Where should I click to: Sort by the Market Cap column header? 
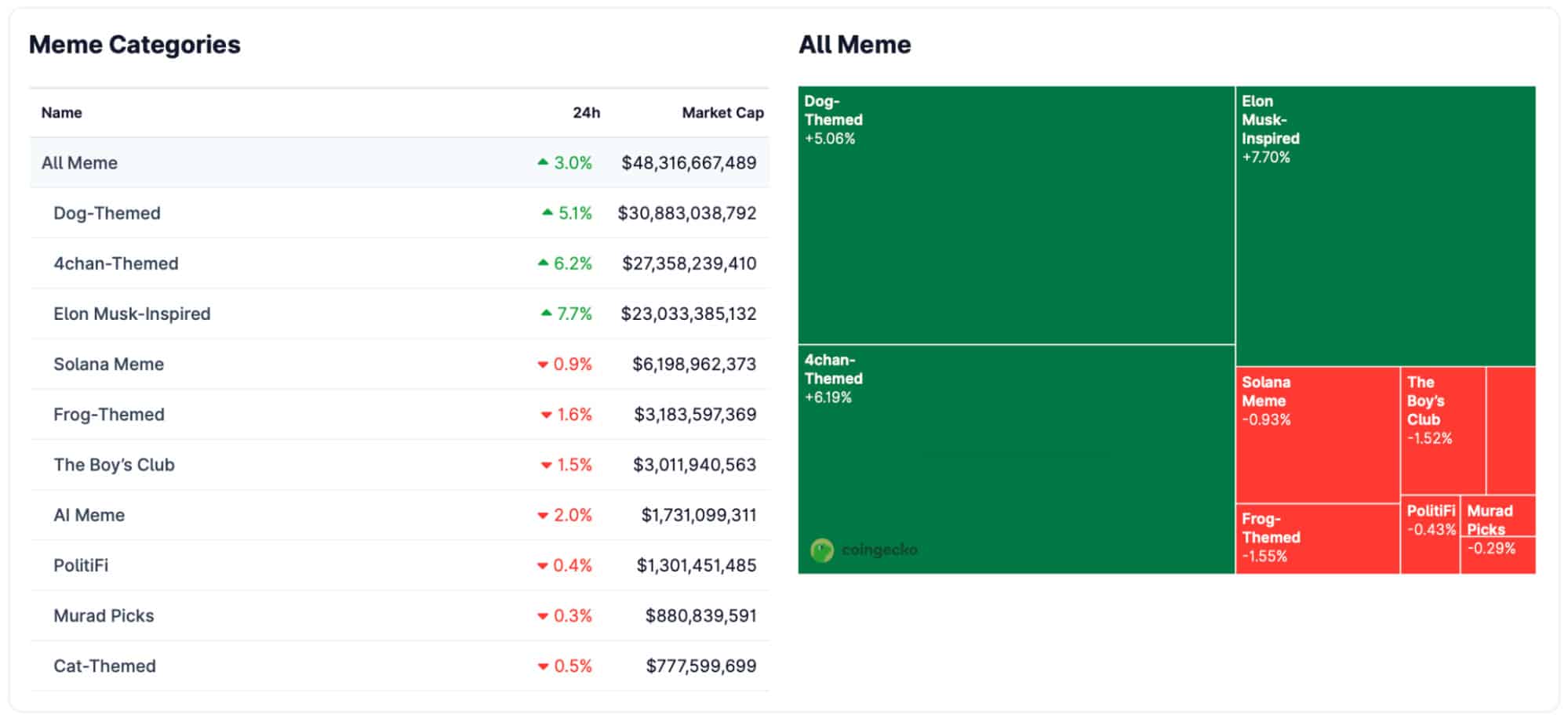point(722,113)
